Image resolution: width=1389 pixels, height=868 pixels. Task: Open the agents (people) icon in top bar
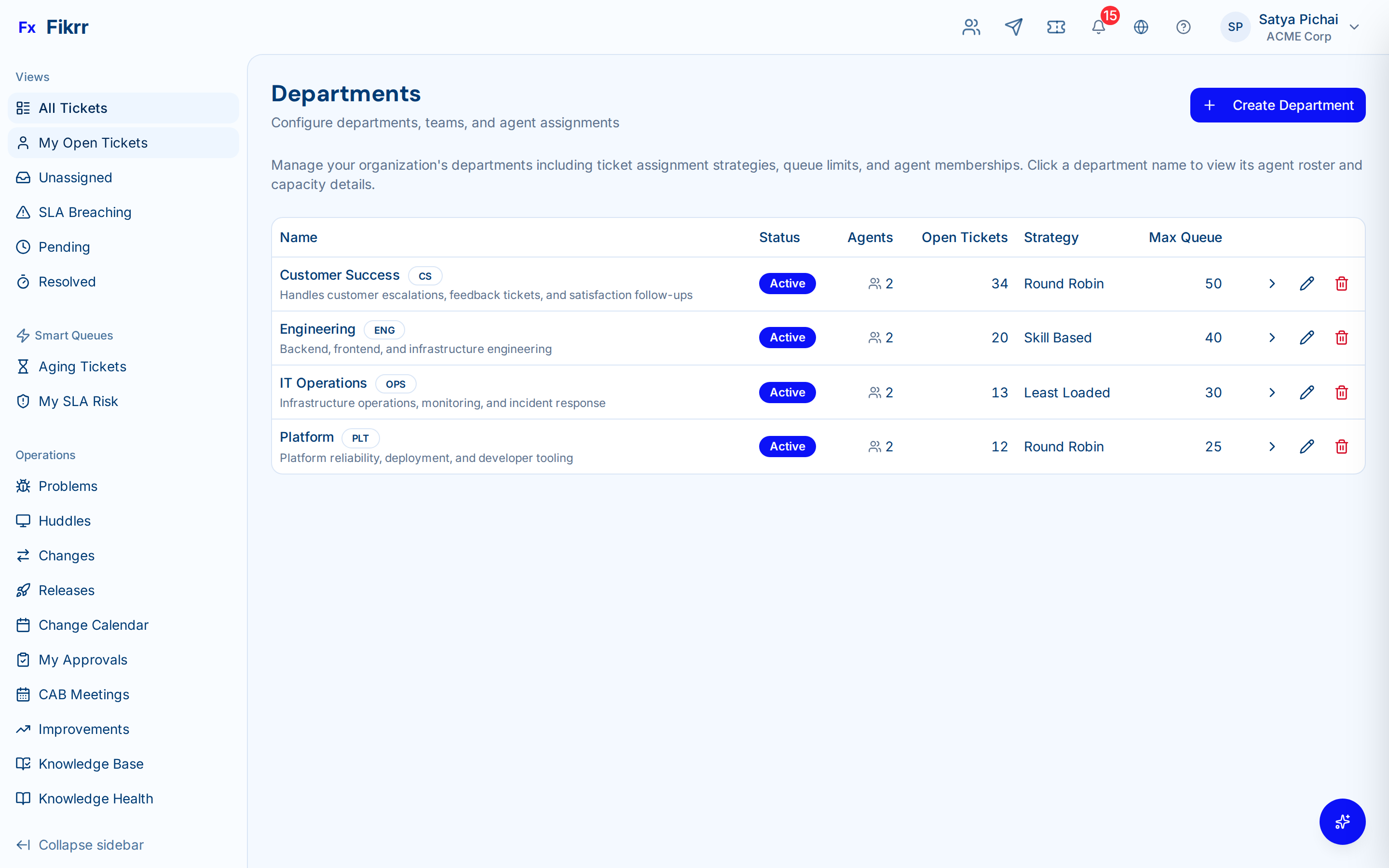(970, 27)
